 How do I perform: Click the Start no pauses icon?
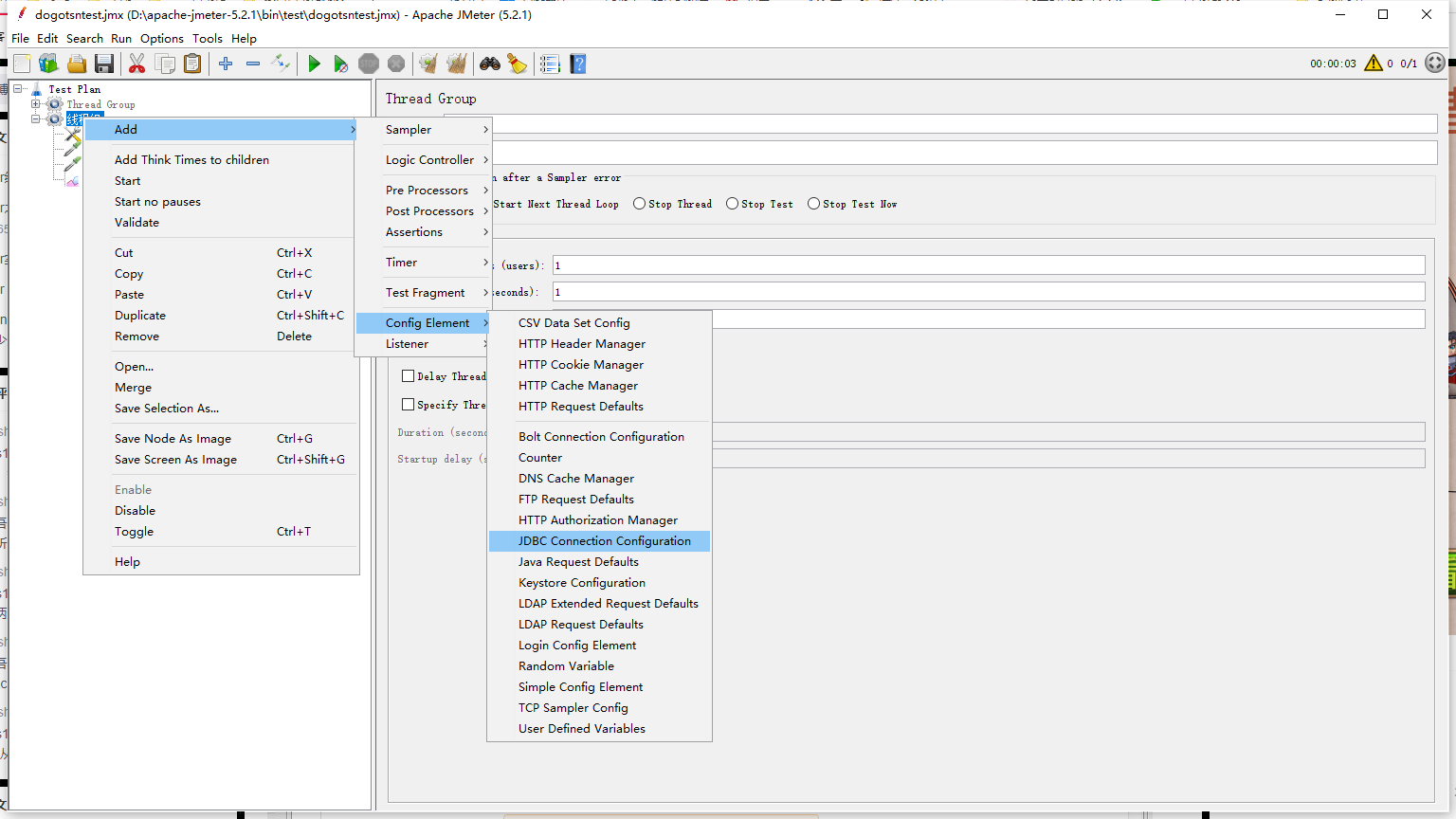coord(341,64)
